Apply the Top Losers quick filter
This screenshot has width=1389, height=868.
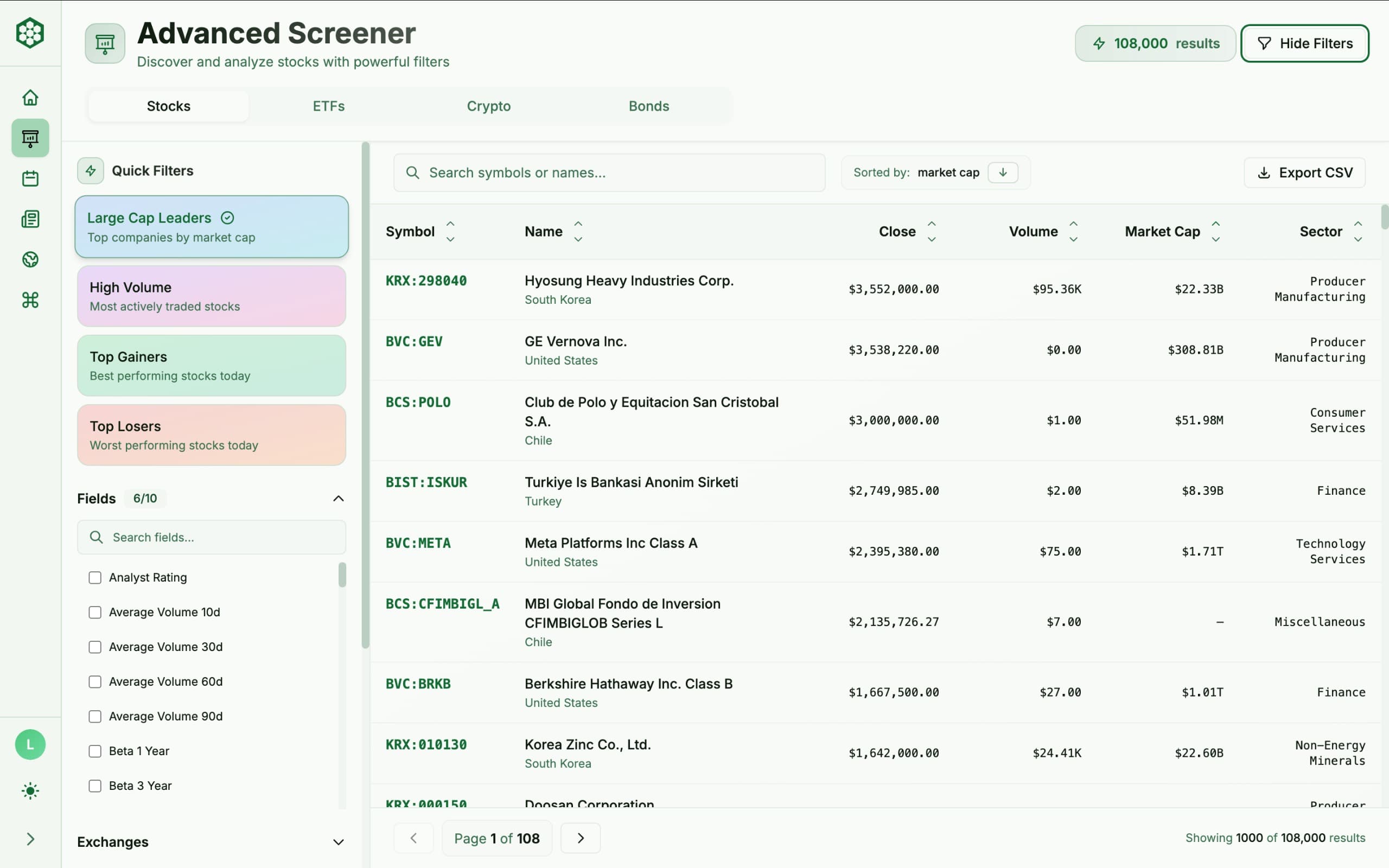pos(212,435)
